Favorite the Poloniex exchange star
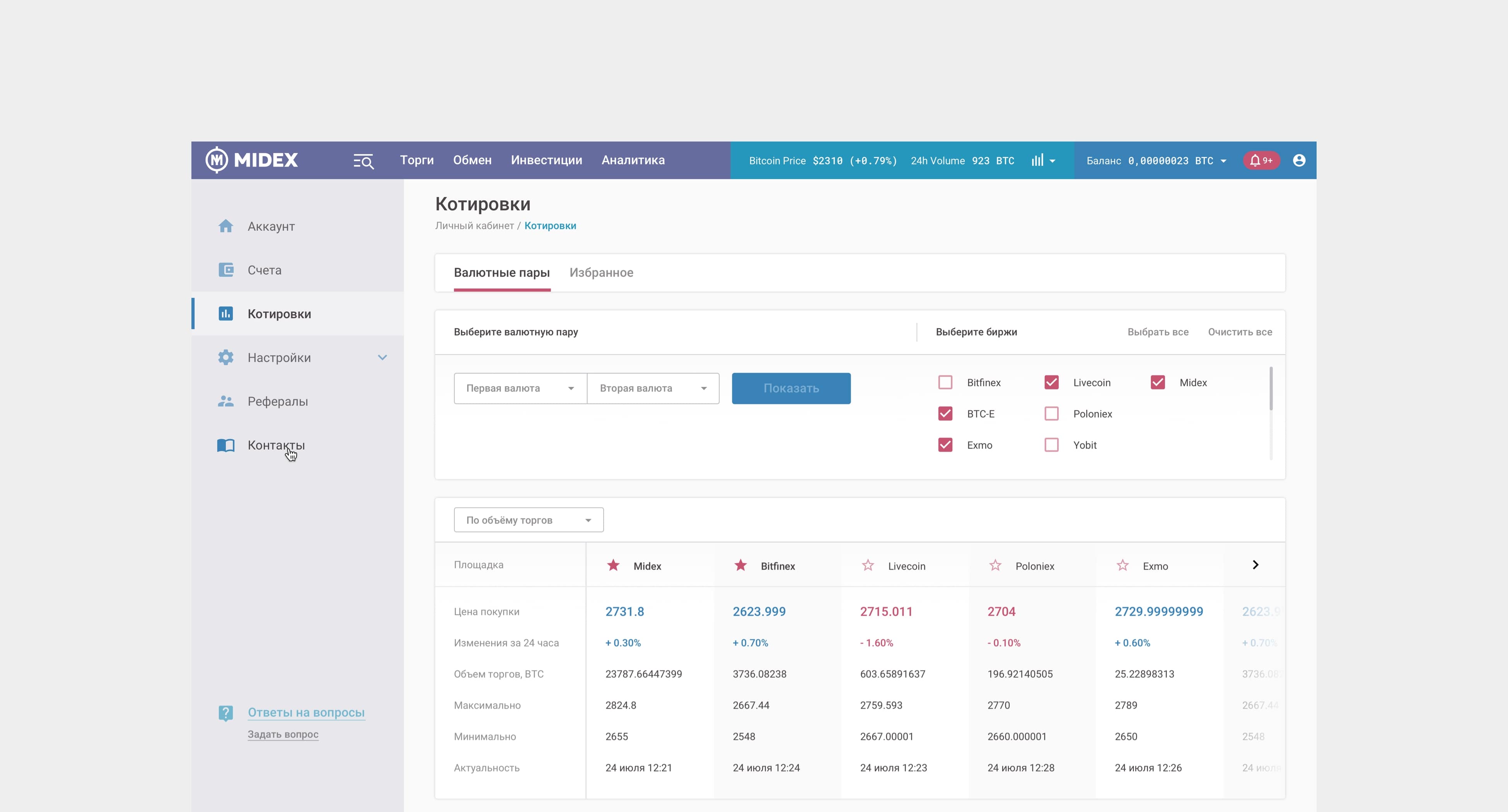Screen dimensions: 1508x812 [x=995, y=566]
